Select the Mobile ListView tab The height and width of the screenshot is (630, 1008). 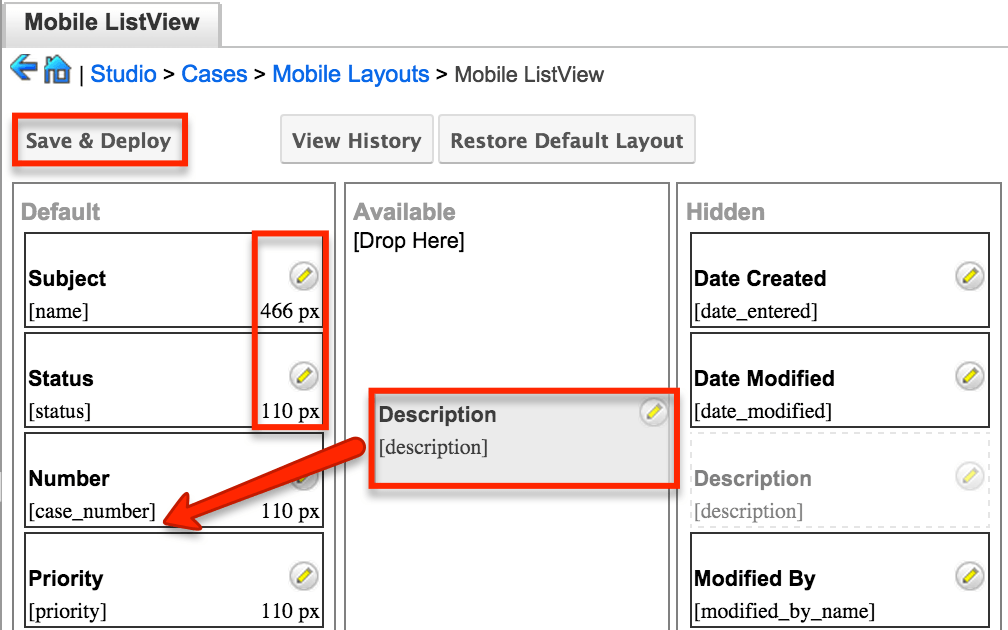110,21
